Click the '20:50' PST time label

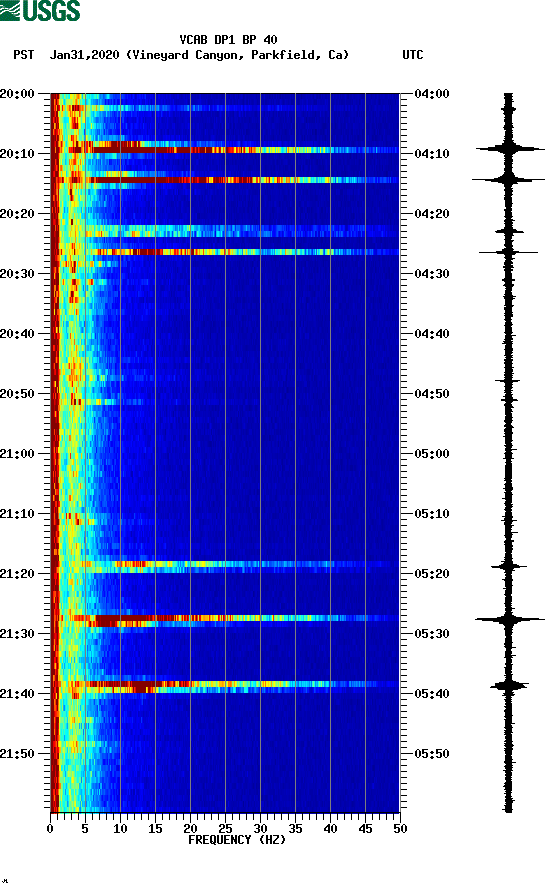click(x=17, y=394)
